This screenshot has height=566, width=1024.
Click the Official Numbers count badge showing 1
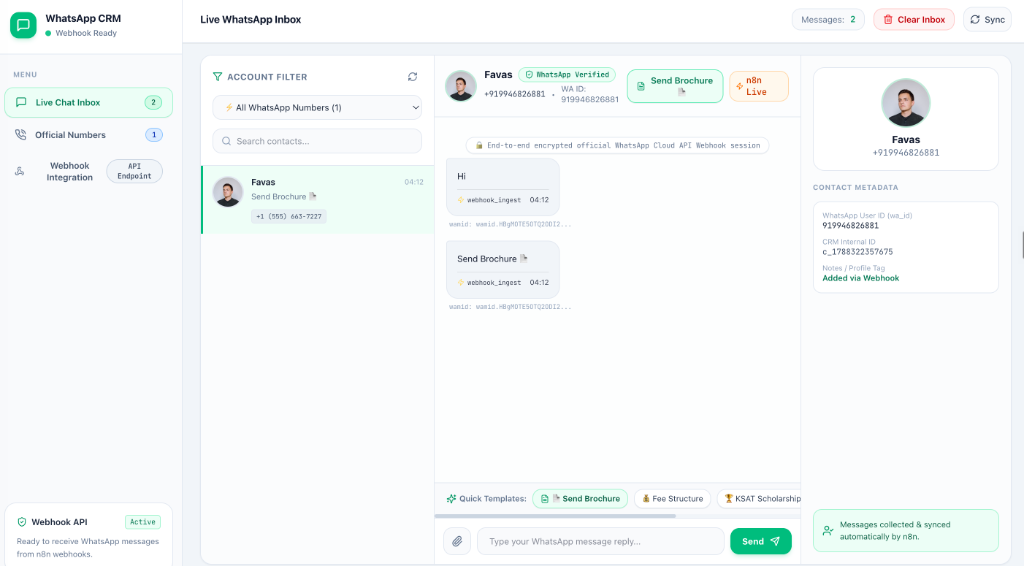point(153,134)
